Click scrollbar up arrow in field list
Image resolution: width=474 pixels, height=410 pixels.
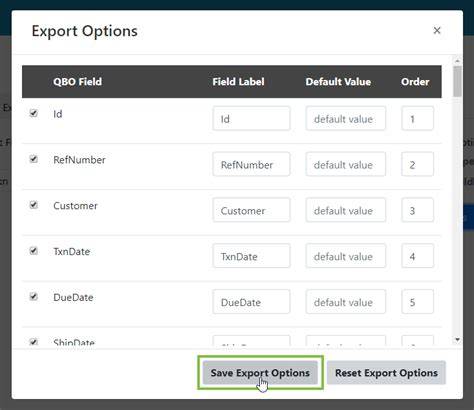pyautogui.click(x=457, y=61)
